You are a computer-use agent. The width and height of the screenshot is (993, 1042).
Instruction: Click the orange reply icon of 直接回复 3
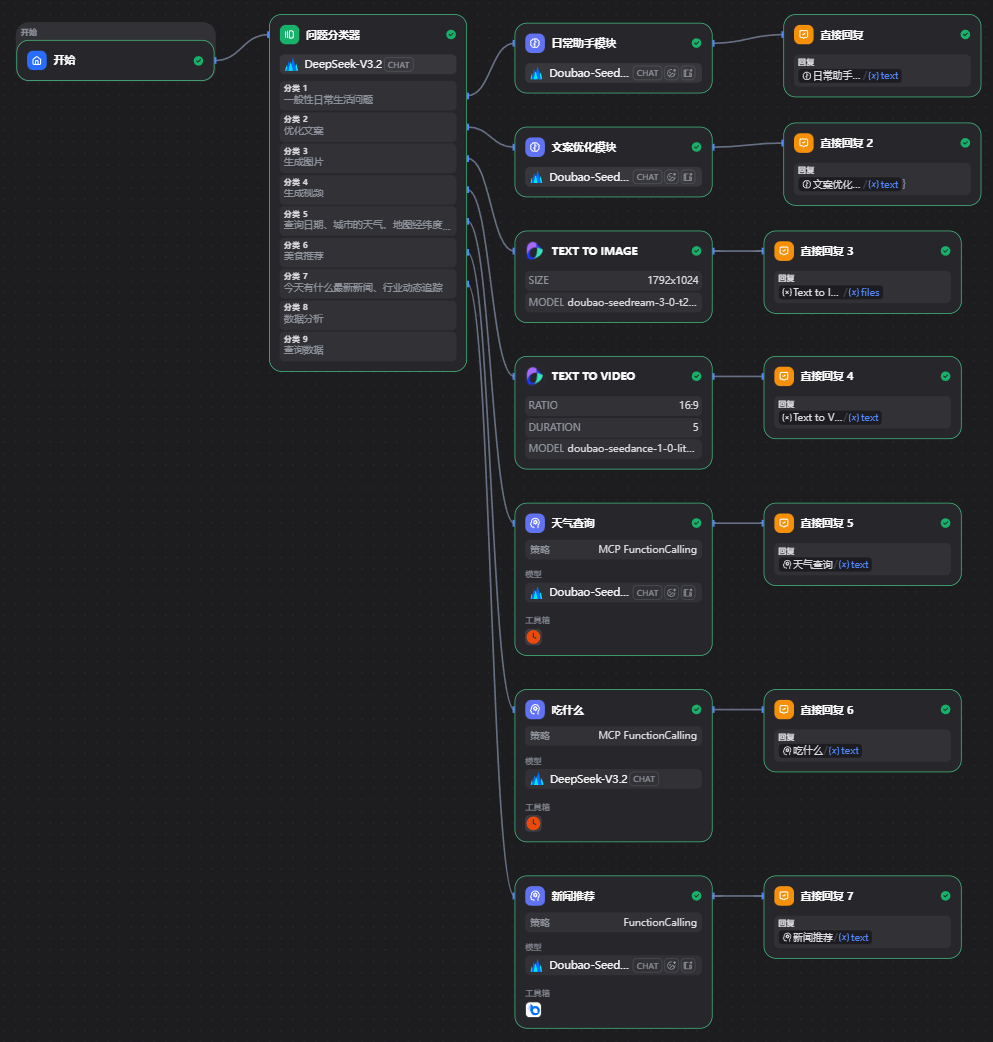click(784, 251)
